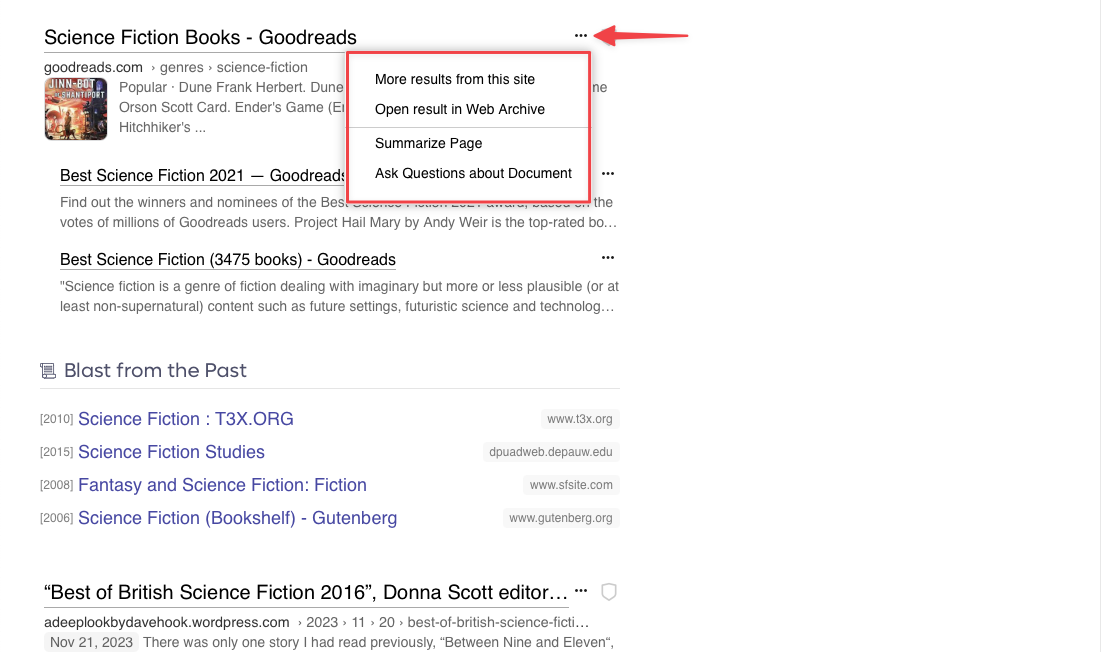Open the three-dot menu beside the red arrow
This screenshot has width=1101, height=652.
[x=581, y=35]
